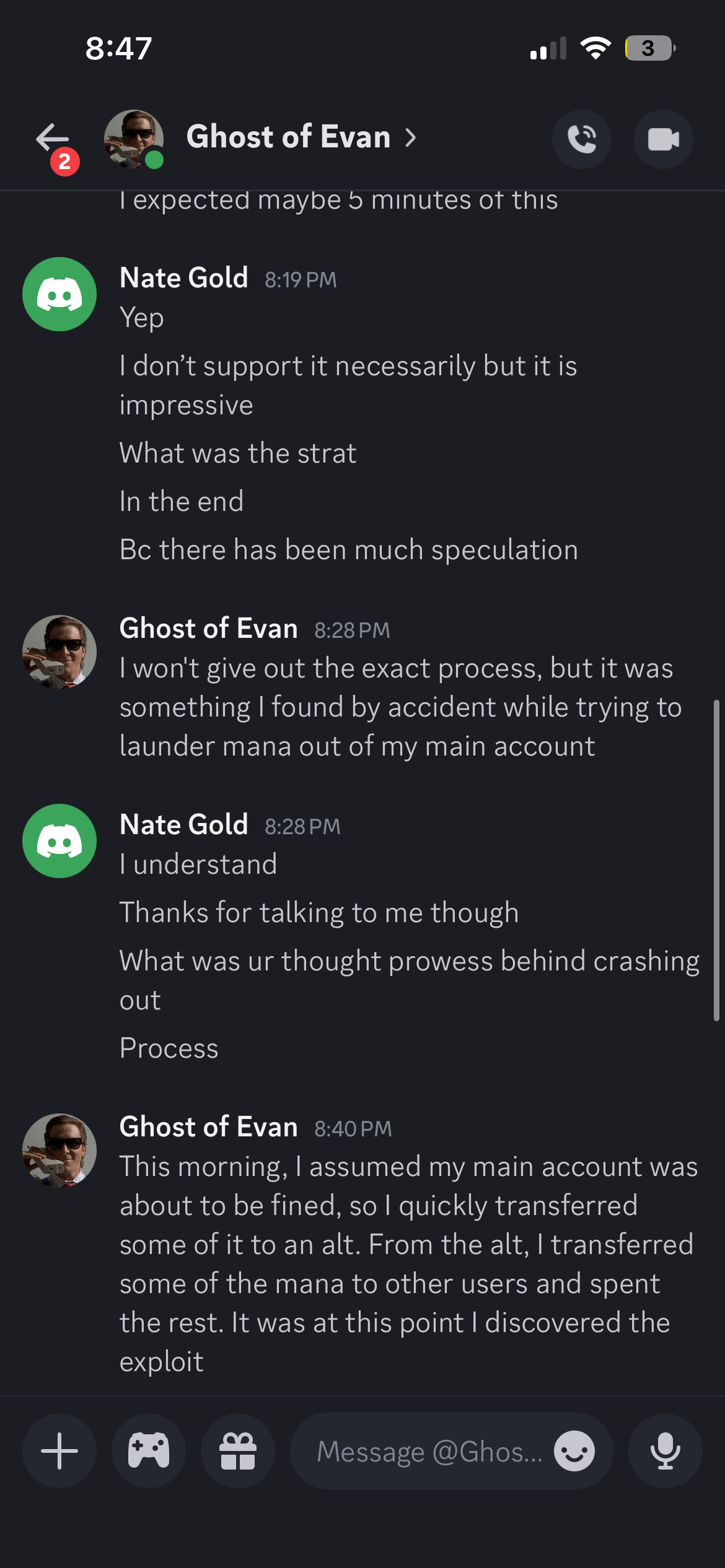This screenshot has height=1568, width=725.
Task: Open the plus attachment menu
Action: point(59,1451)
